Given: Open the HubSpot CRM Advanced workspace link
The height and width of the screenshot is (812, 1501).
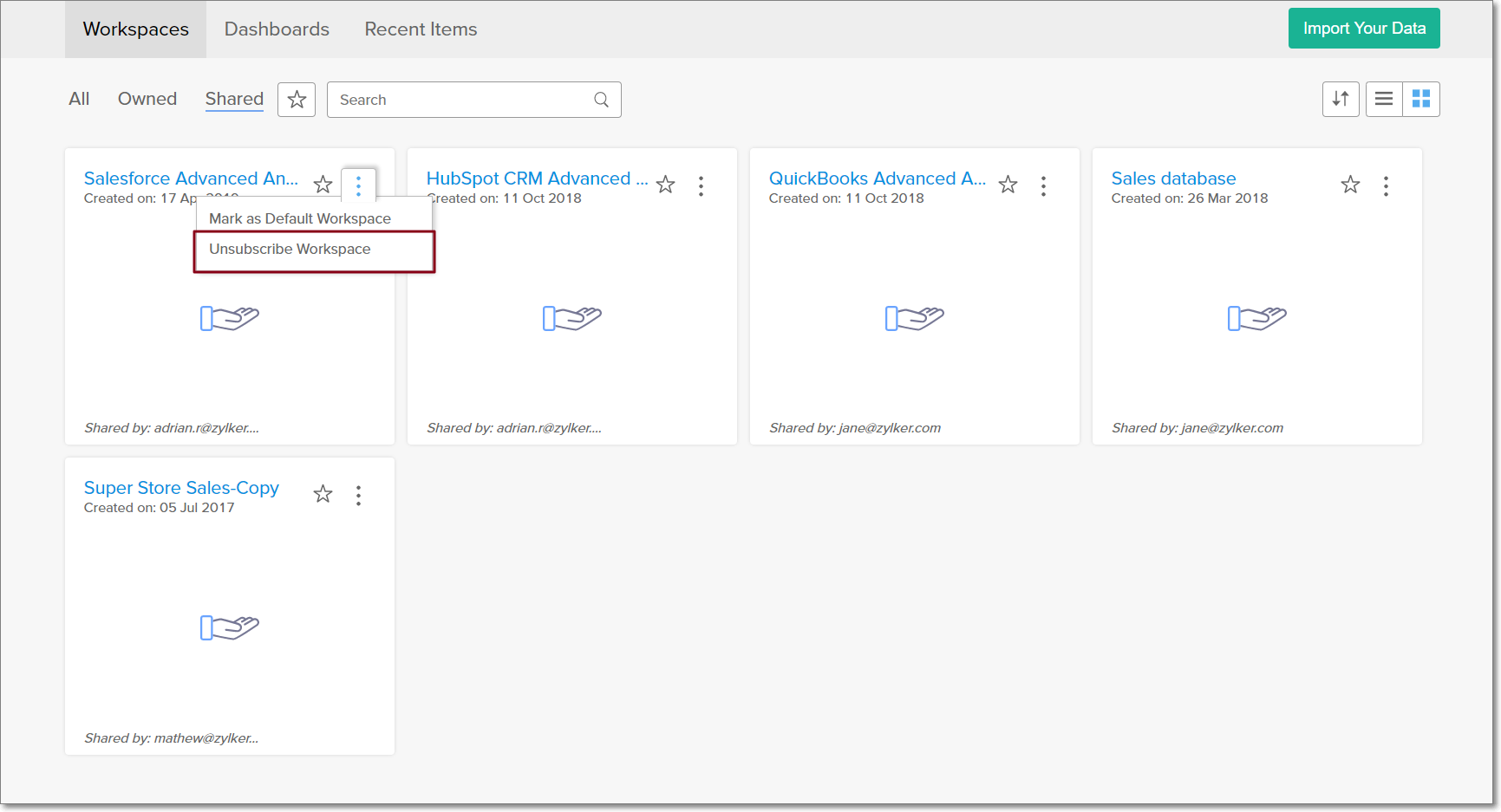Looking at the screenshot, I should pyautogui.click(x=537, y=179).
